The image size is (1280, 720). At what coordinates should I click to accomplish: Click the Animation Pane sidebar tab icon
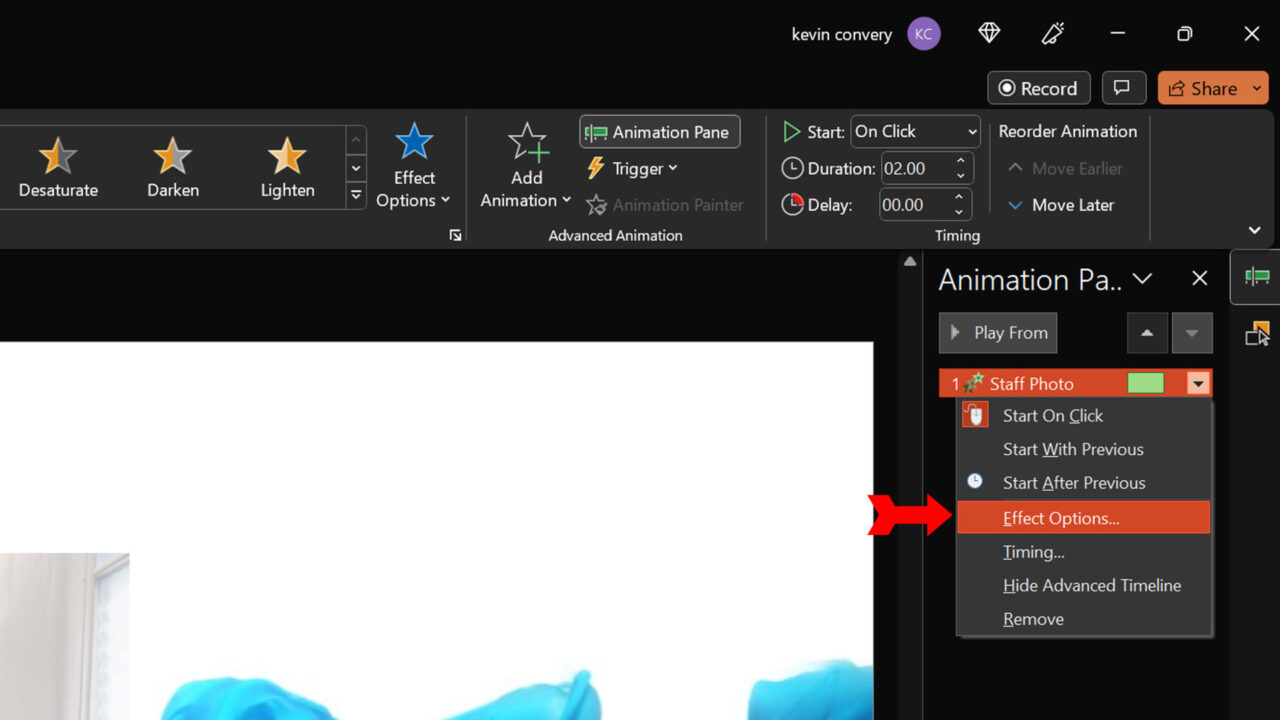click(1257, 277)
